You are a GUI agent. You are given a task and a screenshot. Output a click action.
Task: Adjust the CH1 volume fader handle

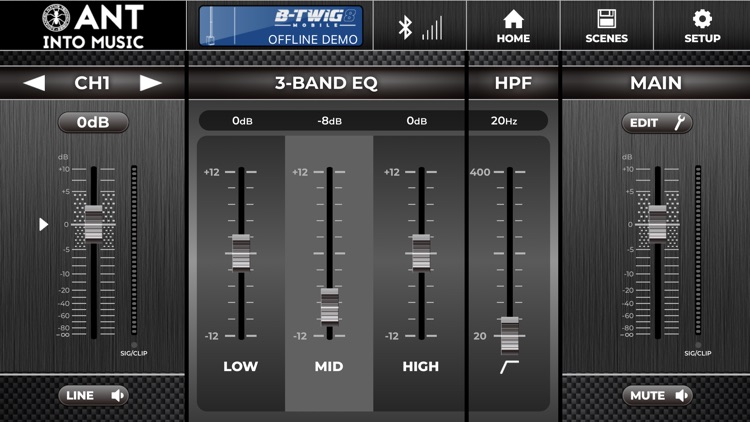tap(93, 223)
